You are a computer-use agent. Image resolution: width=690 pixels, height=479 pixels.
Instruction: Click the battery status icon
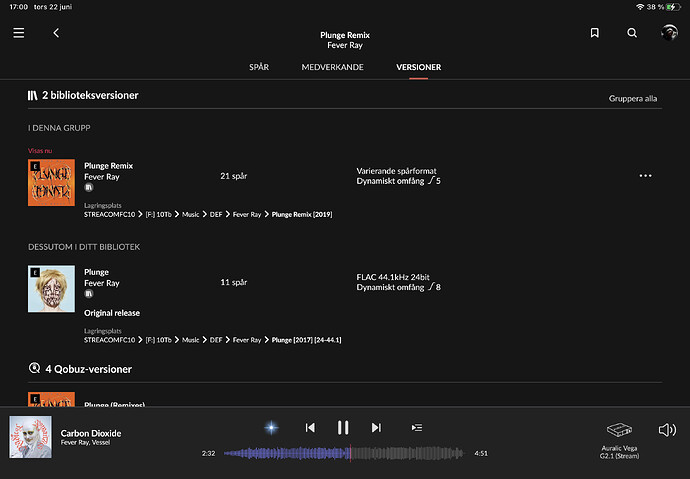673,7
